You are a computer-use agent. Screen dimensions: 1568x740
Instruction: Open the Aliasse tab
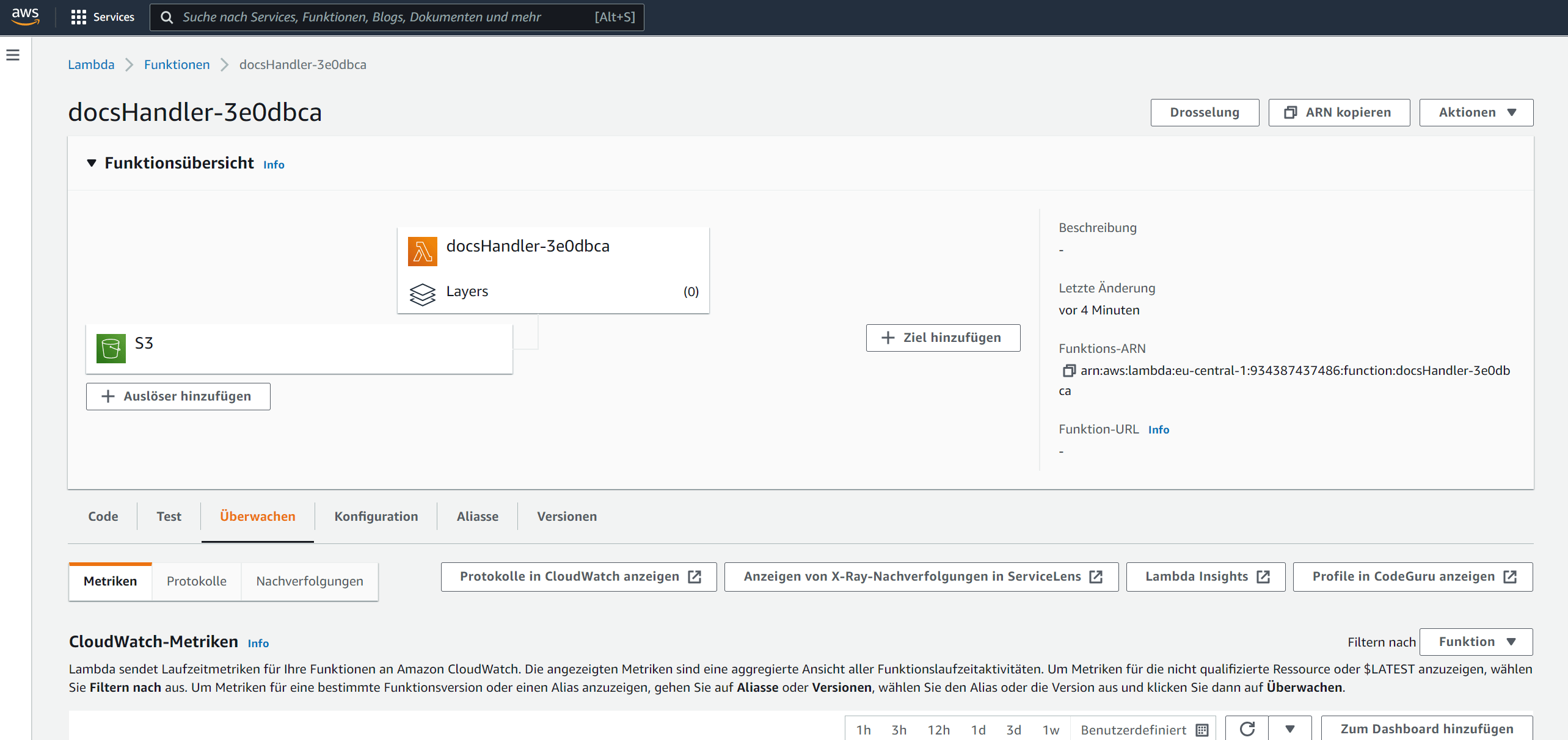pos(478,517)
